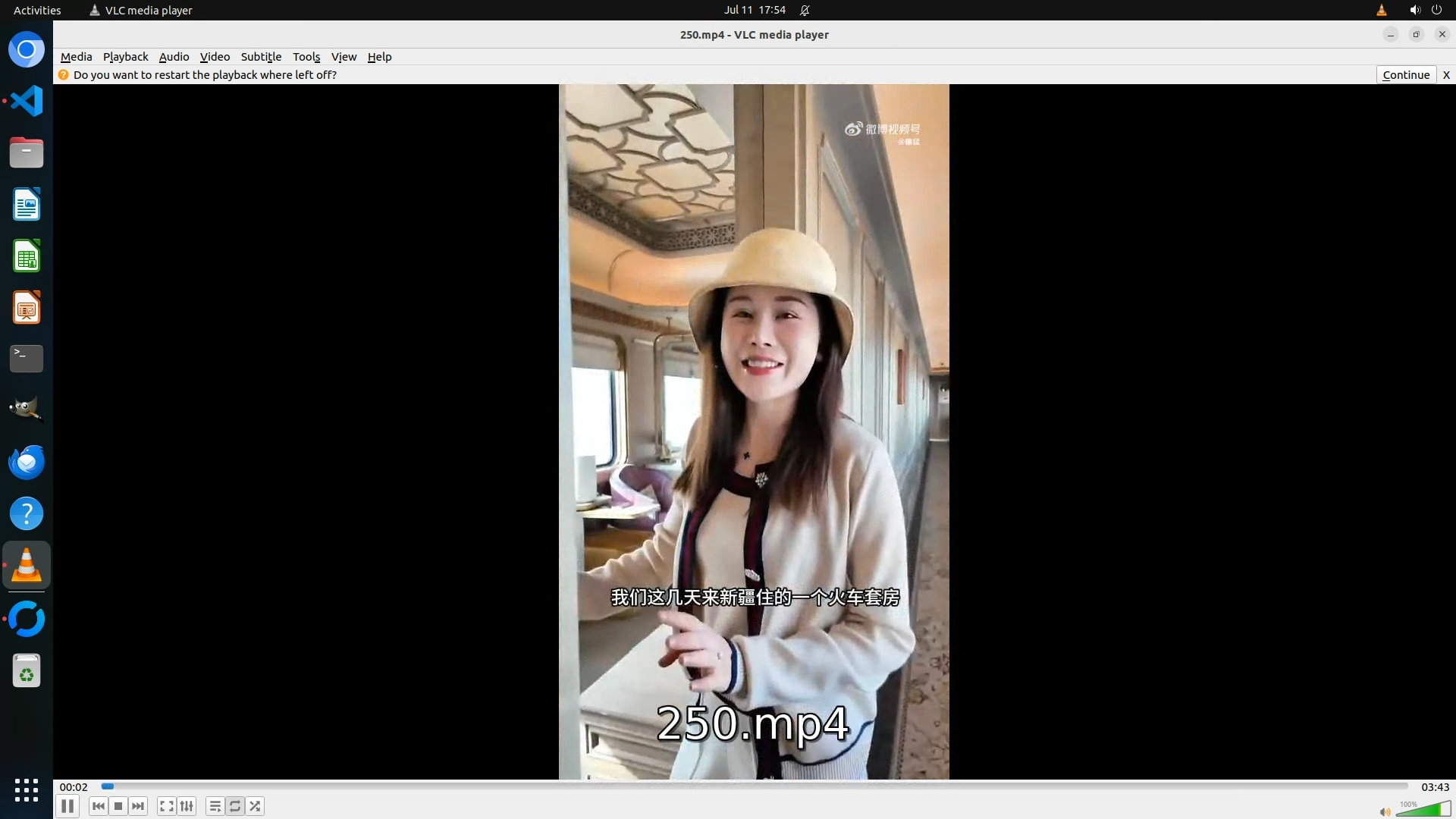
Task: Toggle random shuffle playback
Action: (256, 806)
